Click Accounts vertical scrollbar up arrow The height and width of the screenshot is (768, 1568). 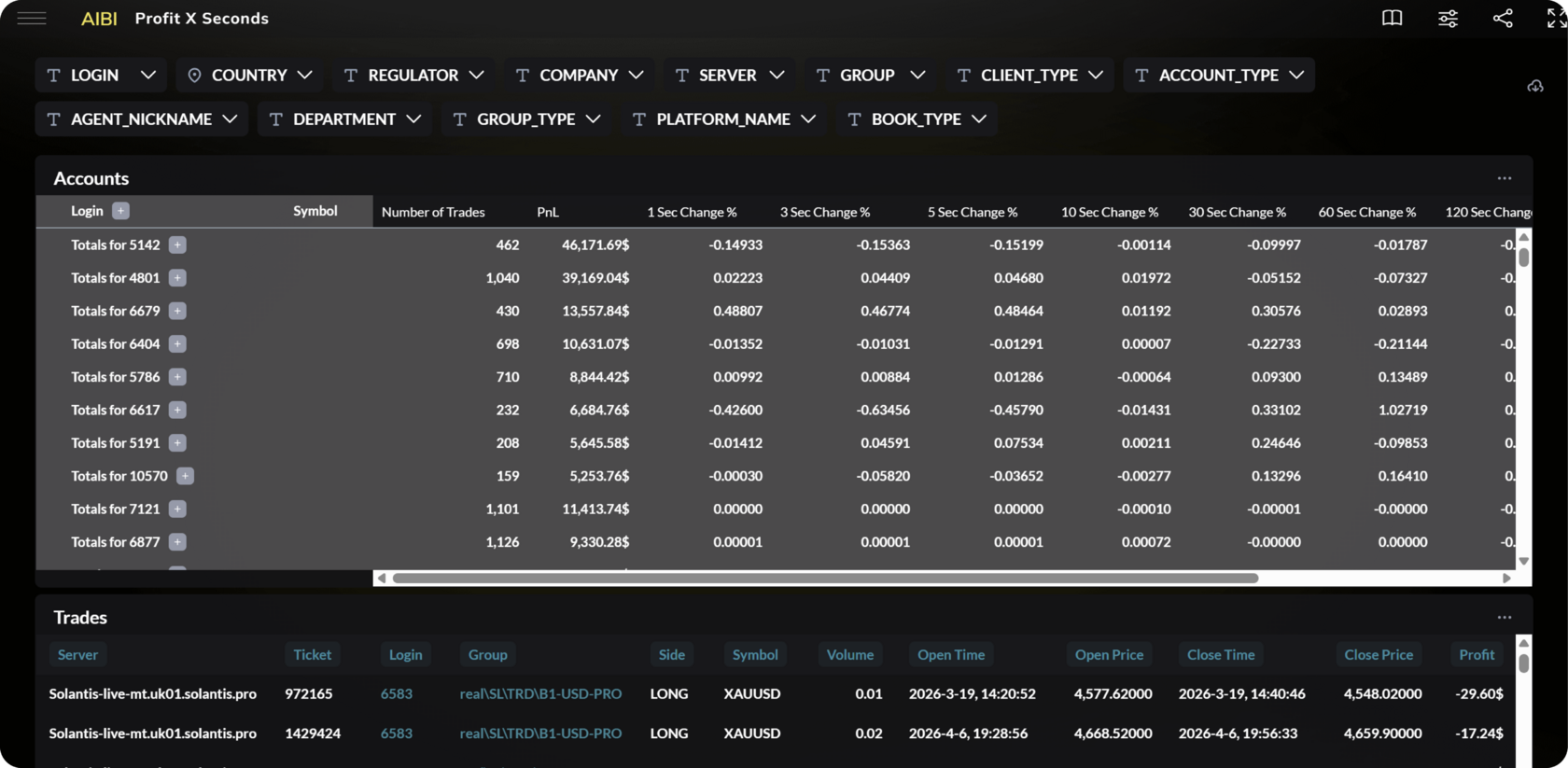pos(1524,236)
